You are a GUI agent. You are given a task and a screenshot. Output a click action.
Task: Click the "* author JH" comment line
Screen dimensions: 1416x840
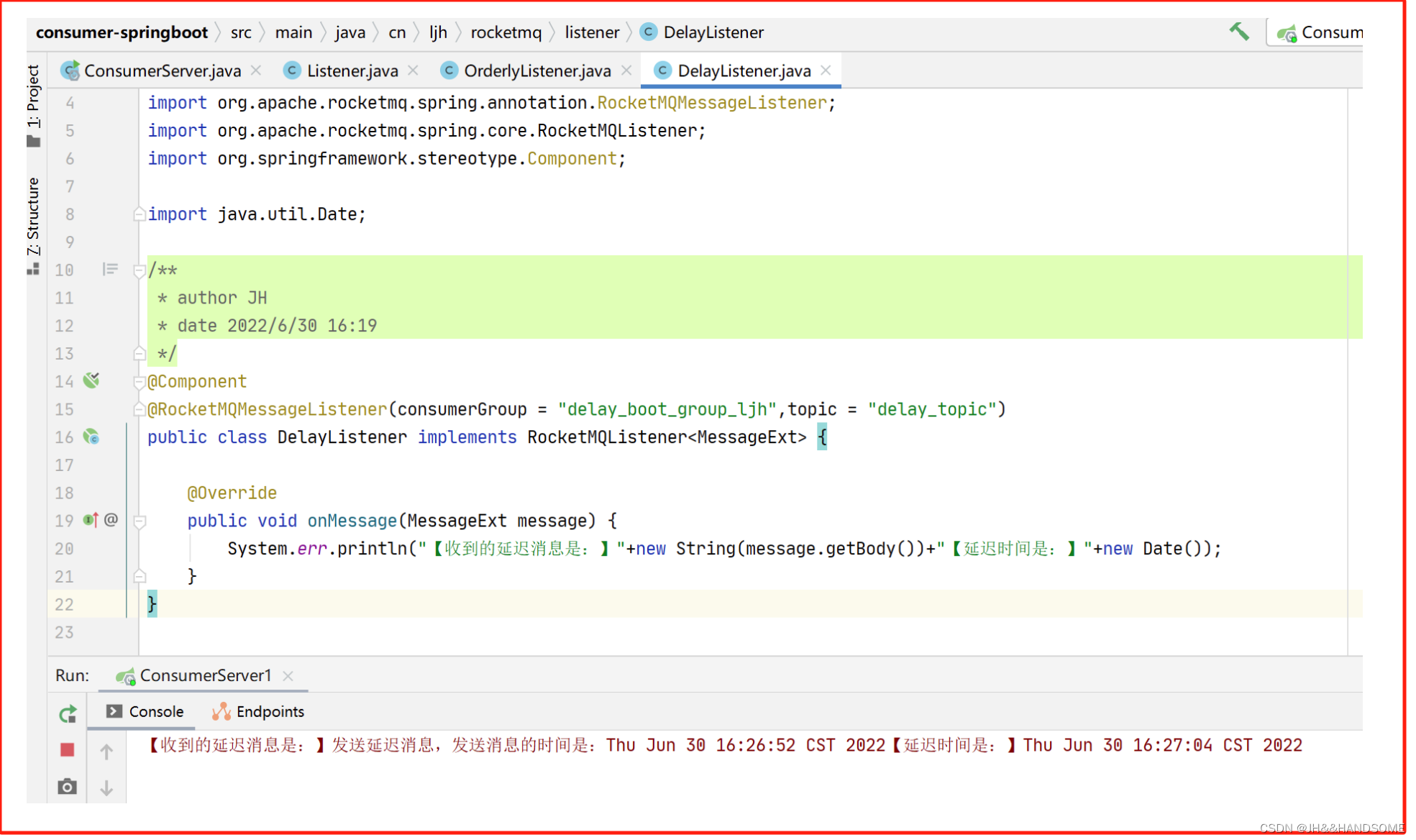coord(211,298)
